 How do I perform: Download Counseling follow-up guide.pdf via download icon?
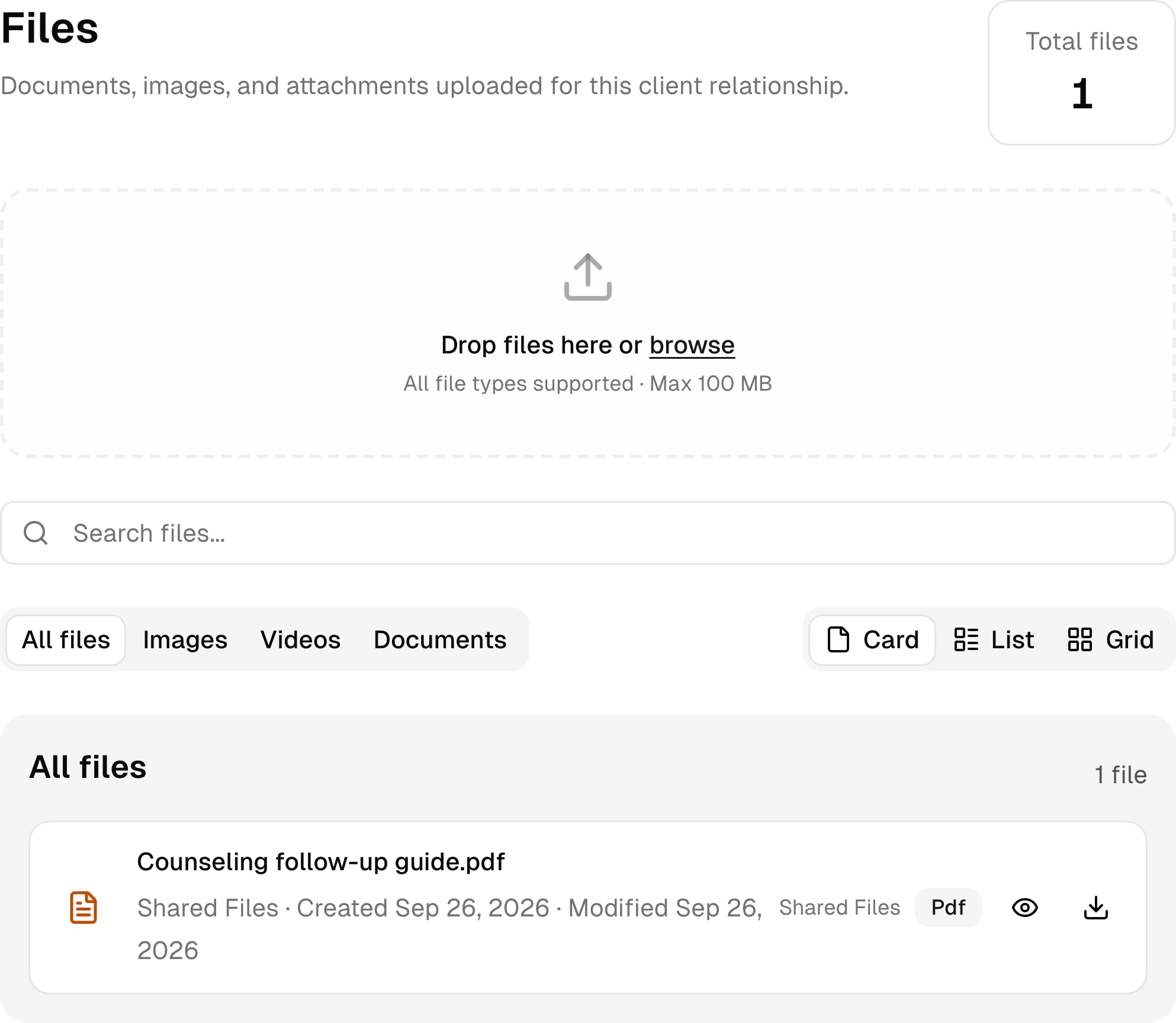click(1096, 908)
